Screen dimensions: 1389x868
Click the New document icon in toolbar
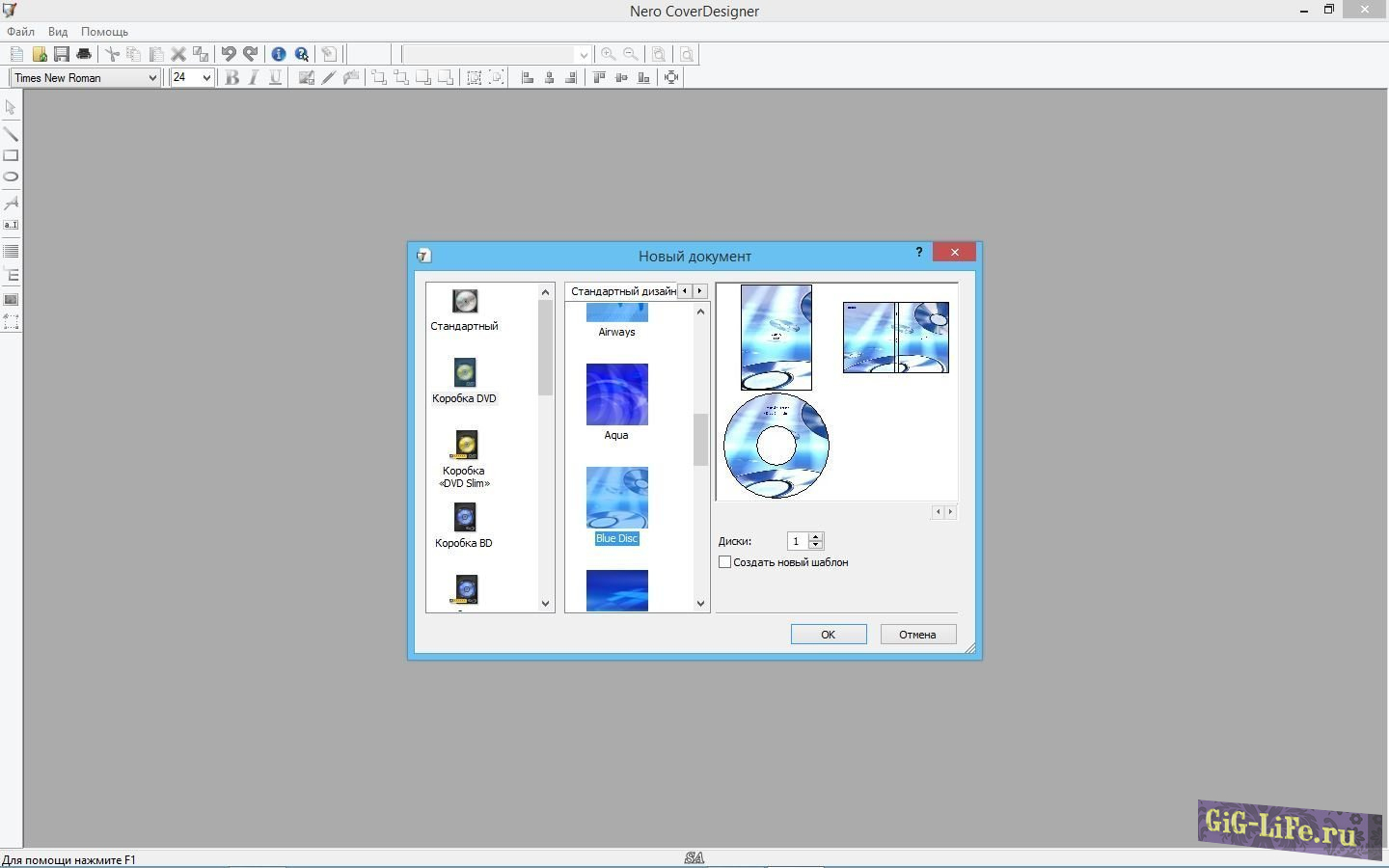coord(16,54)
